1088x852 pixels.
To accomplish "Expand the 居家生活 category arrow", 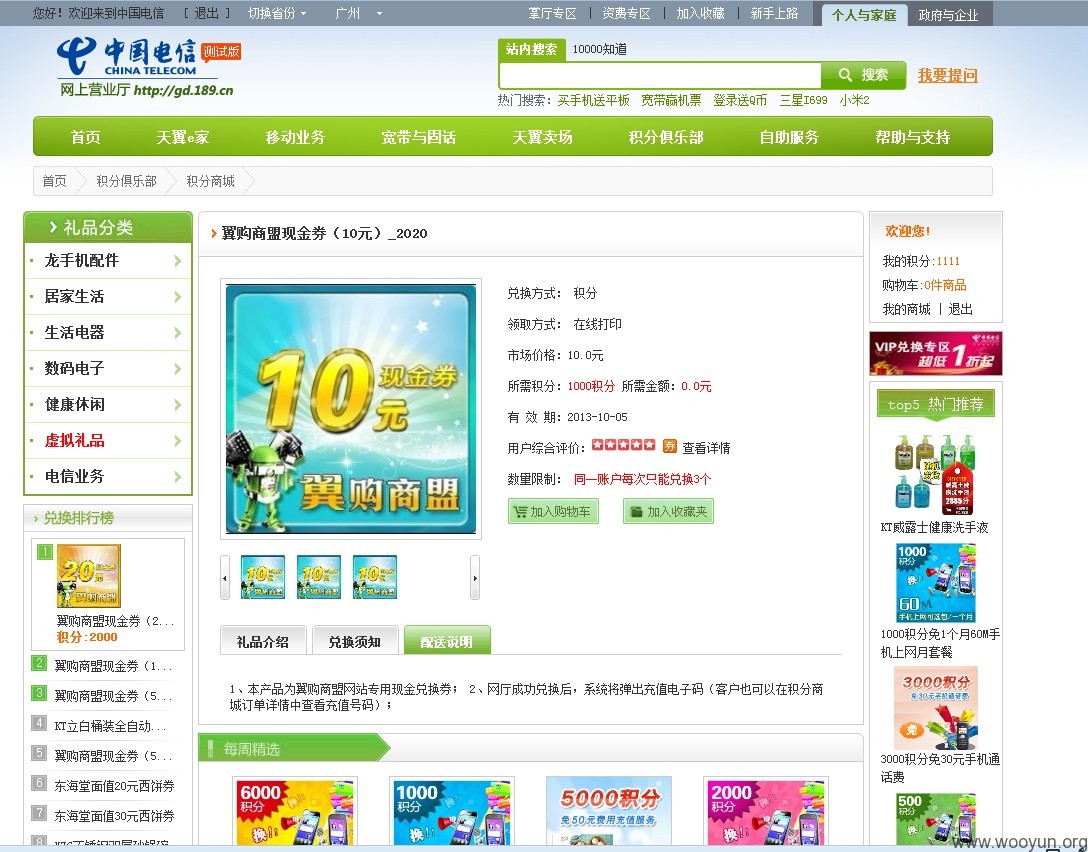I will click(x=178, y=297).
